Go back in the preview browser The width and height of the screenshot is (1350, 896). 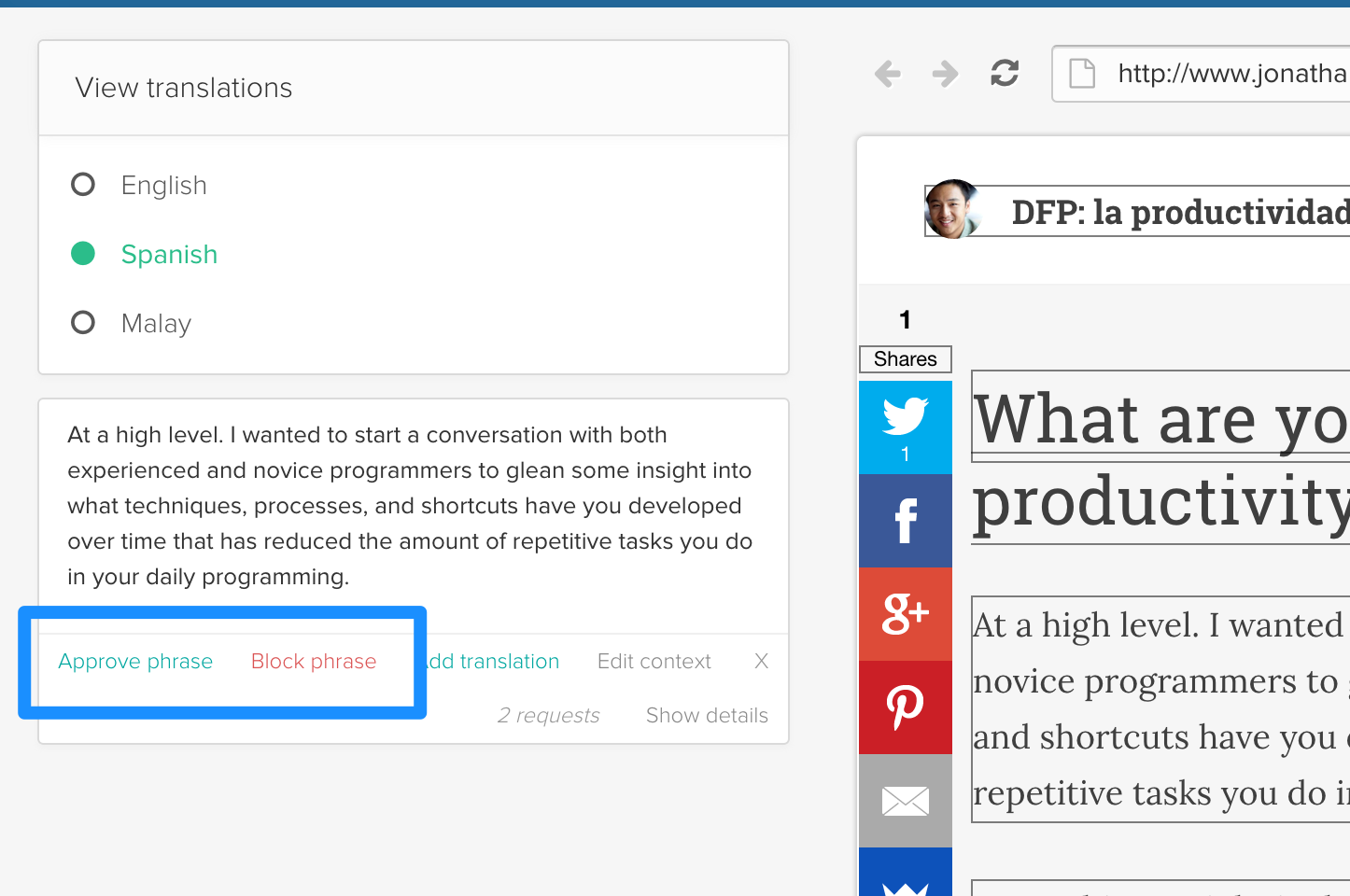[888, 74]
